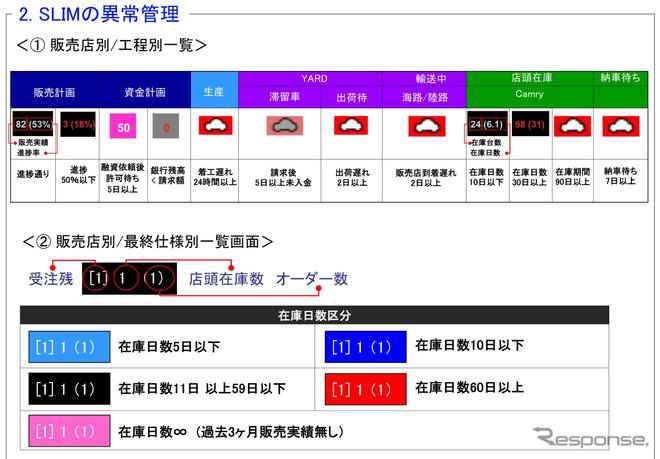Click the 店頭在庫 header
660x459 pixels.
point(532,78)
